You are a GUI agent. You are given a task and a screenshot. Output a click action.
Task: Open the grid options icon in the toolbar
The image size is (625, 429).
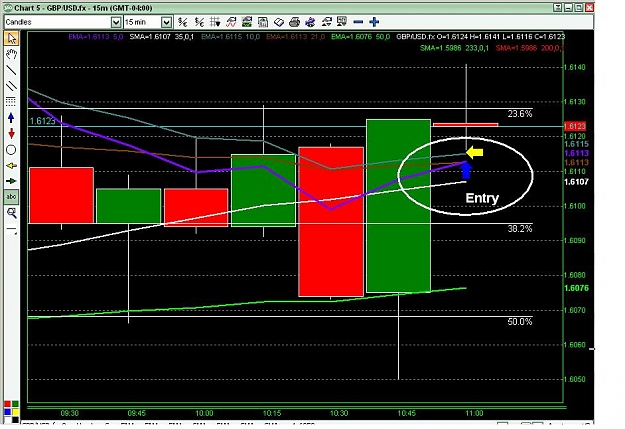[215, 22]
